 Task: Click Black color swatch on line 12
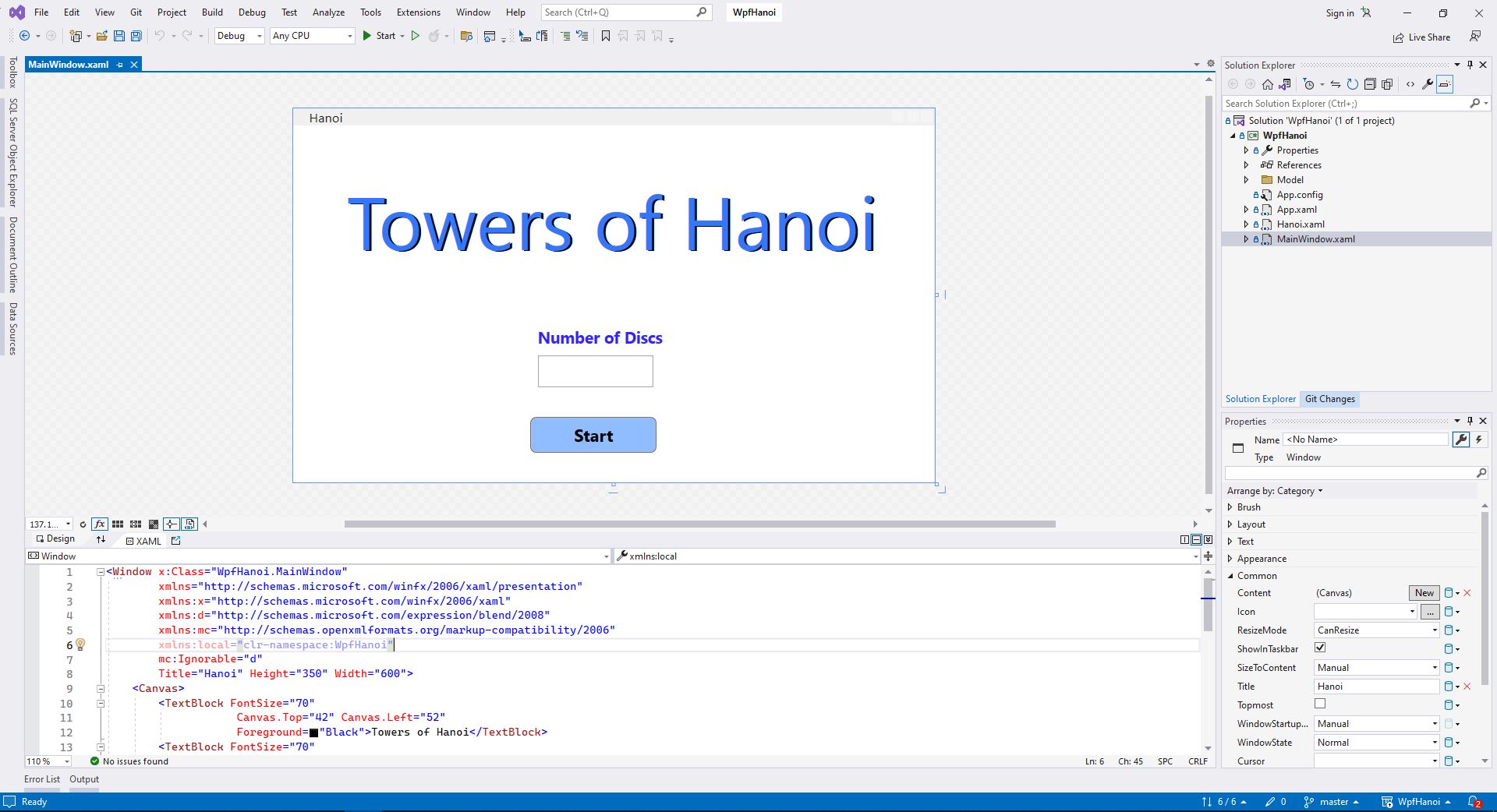pyautogui.click(x=313, y=733)
